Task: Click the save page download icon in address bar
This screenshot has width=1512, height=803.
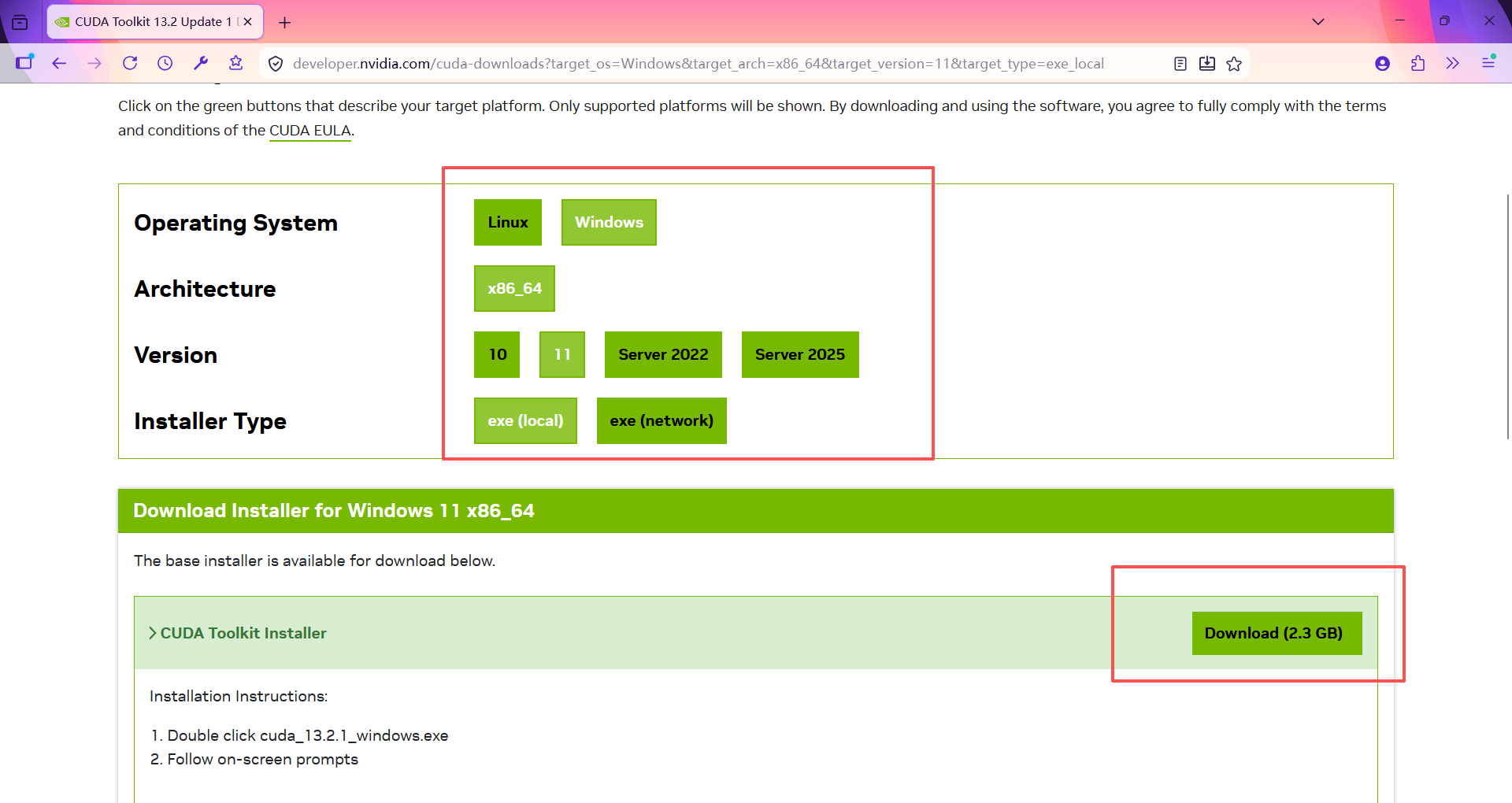Action: click(x=1207, y=64)
